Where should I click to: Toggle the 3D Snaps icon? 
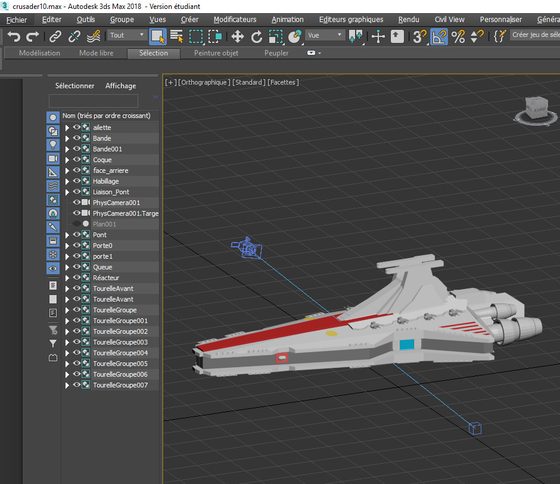click(420, 36)
